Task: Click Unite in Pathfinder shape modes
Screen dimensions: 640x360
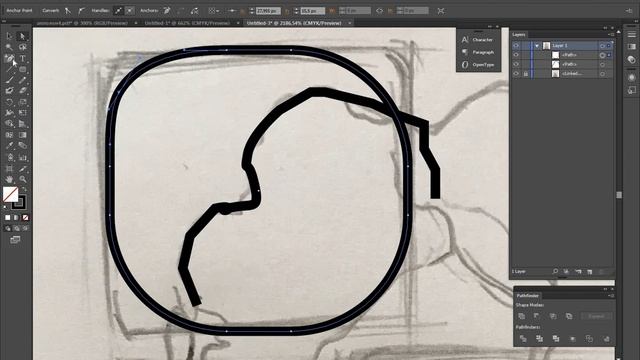Action: pyautogui.click(x=522, y=316)
